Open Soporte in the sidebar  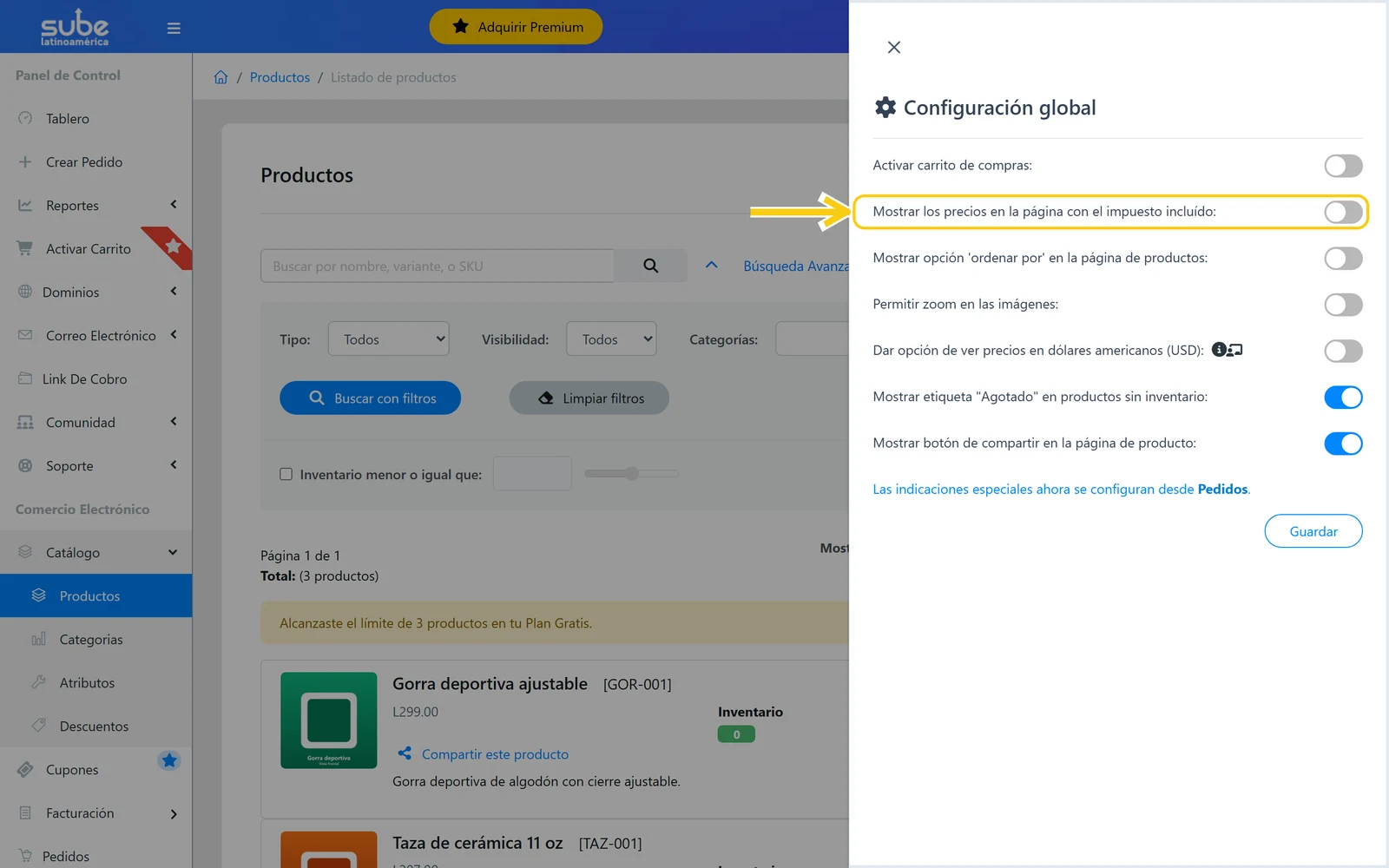(x=96, y=465)
